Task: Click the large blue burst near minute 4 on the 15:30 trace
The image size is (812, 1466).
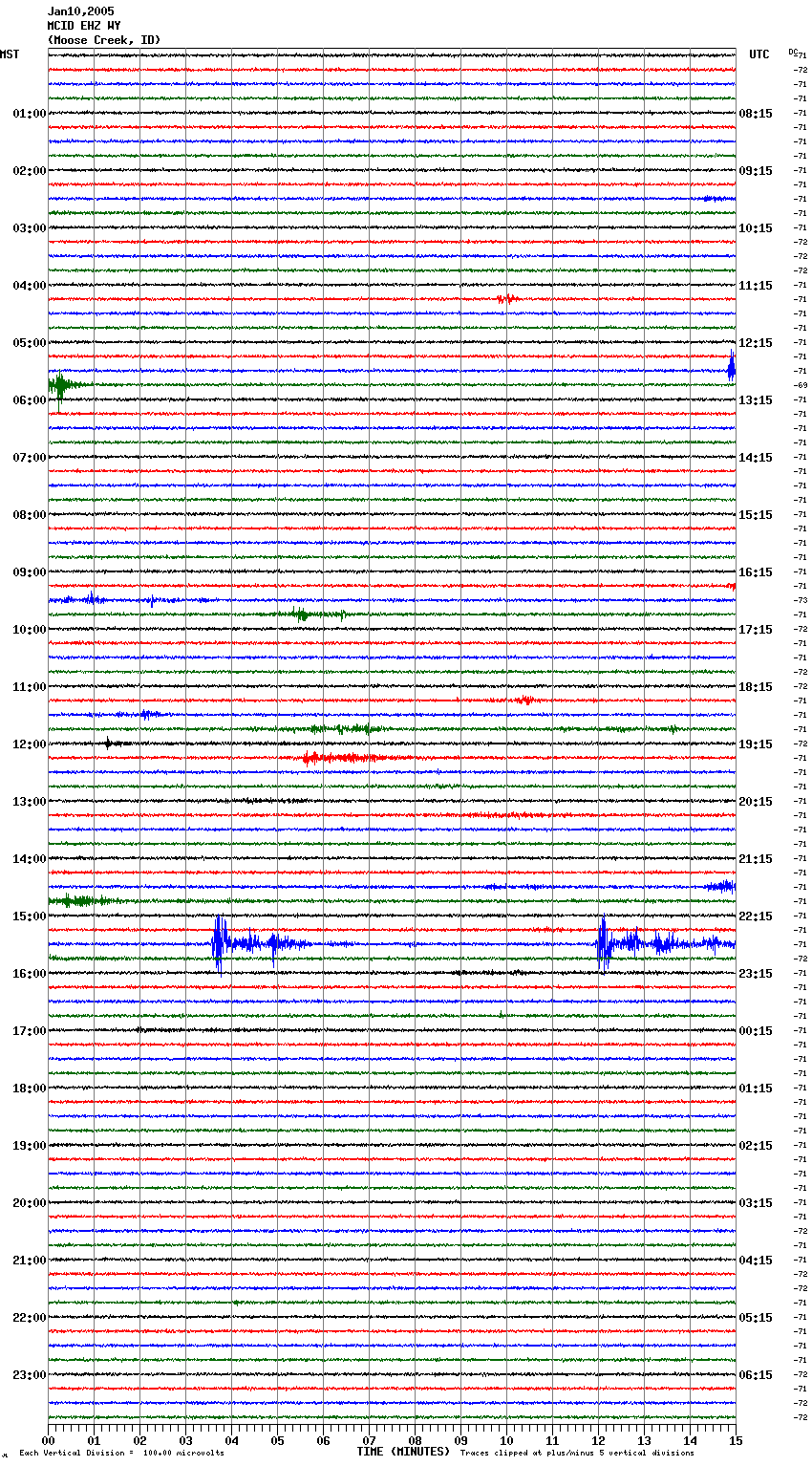Action: tap(220, 943)
